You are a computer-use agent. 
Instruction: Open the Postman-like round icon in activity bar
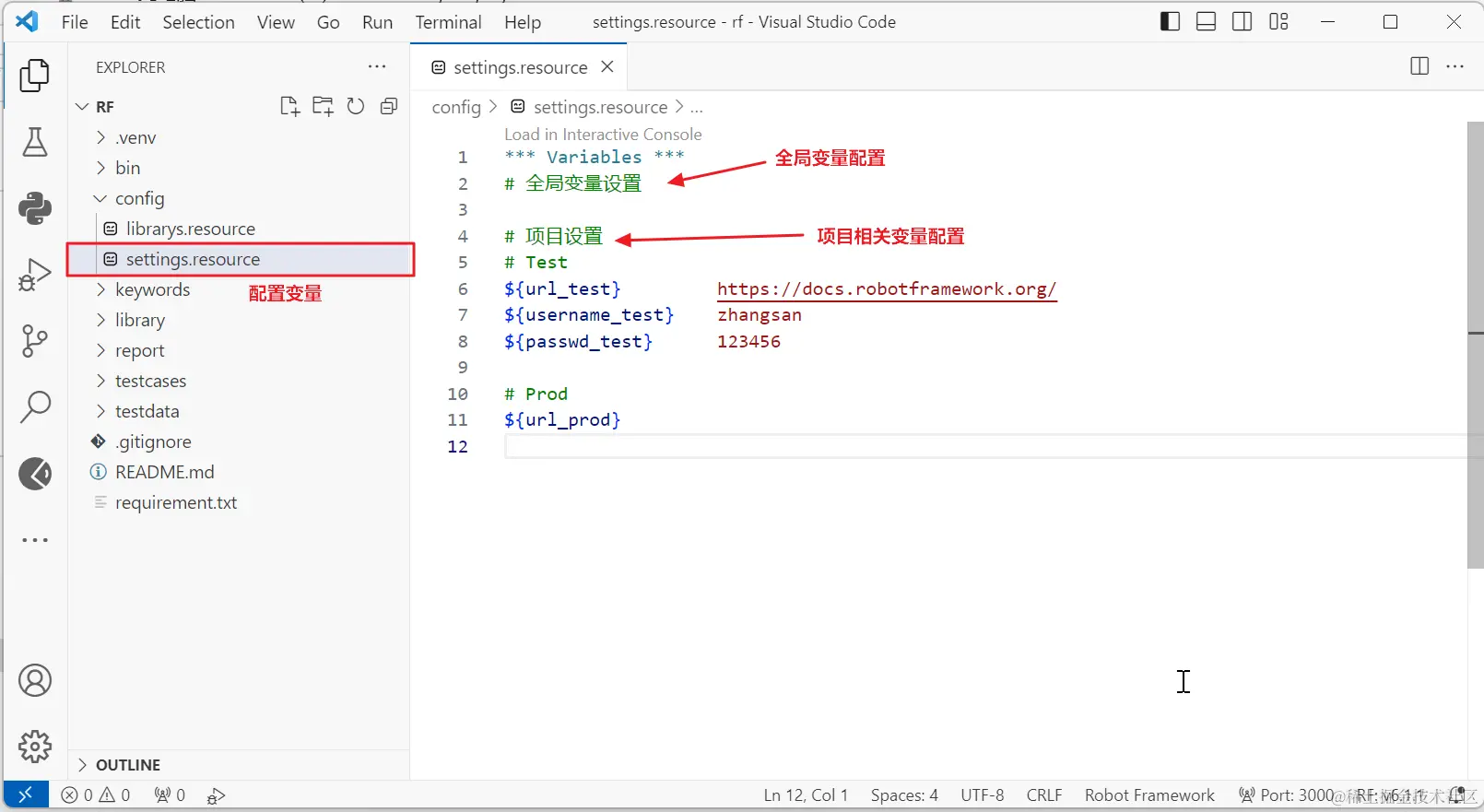pos(35,474)
